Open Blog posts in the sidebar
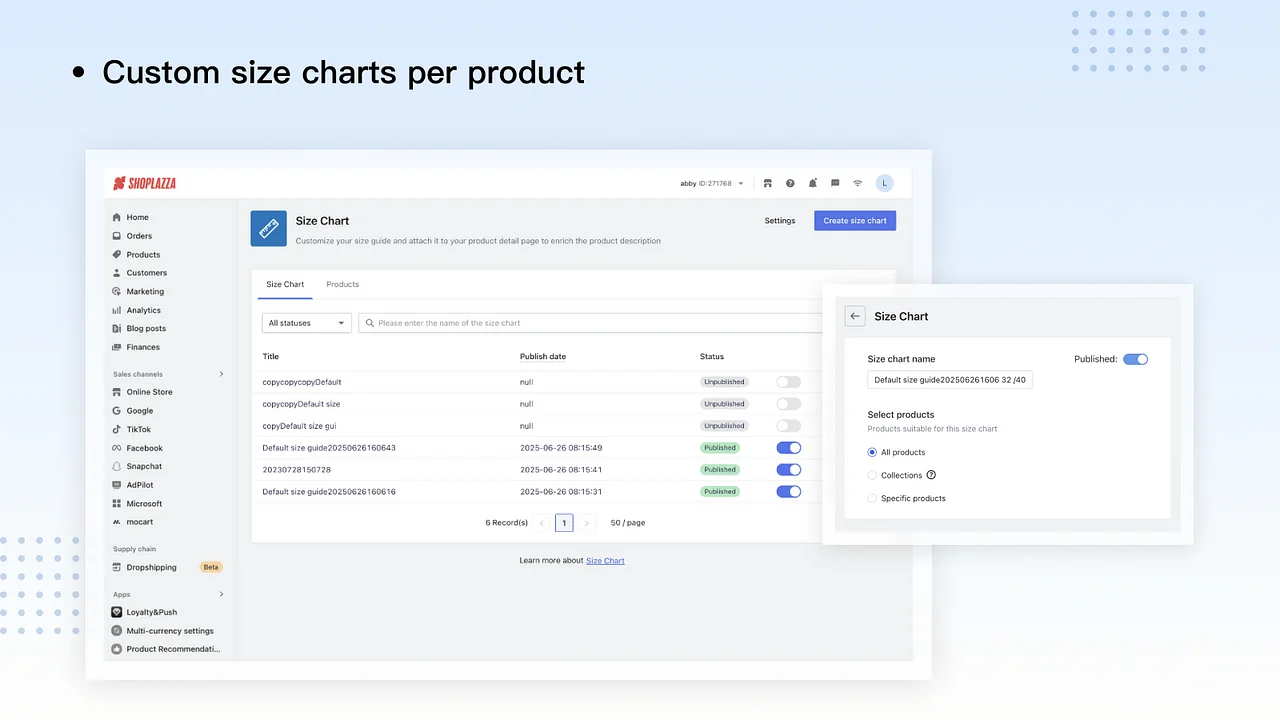Image resolution: width=1280 pixels, height=720 pixels. click(144, 328)
